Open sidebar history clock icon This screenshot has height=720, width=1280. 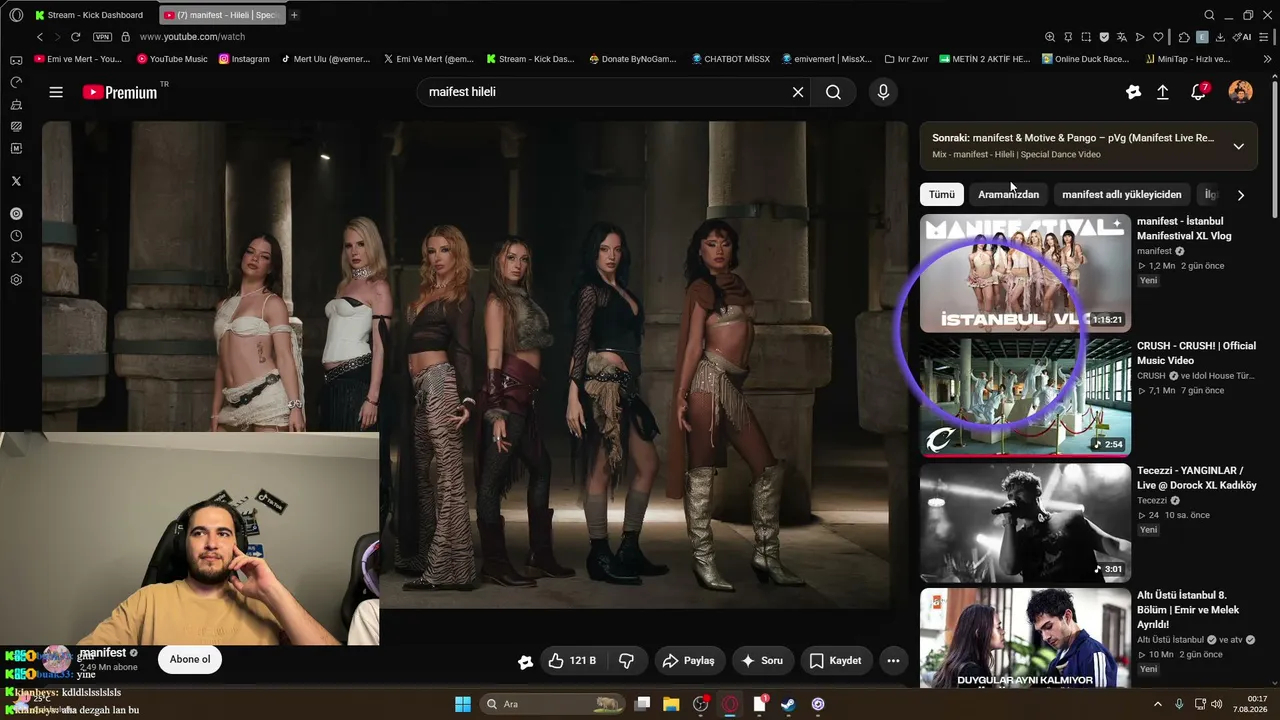click(16, 236)
